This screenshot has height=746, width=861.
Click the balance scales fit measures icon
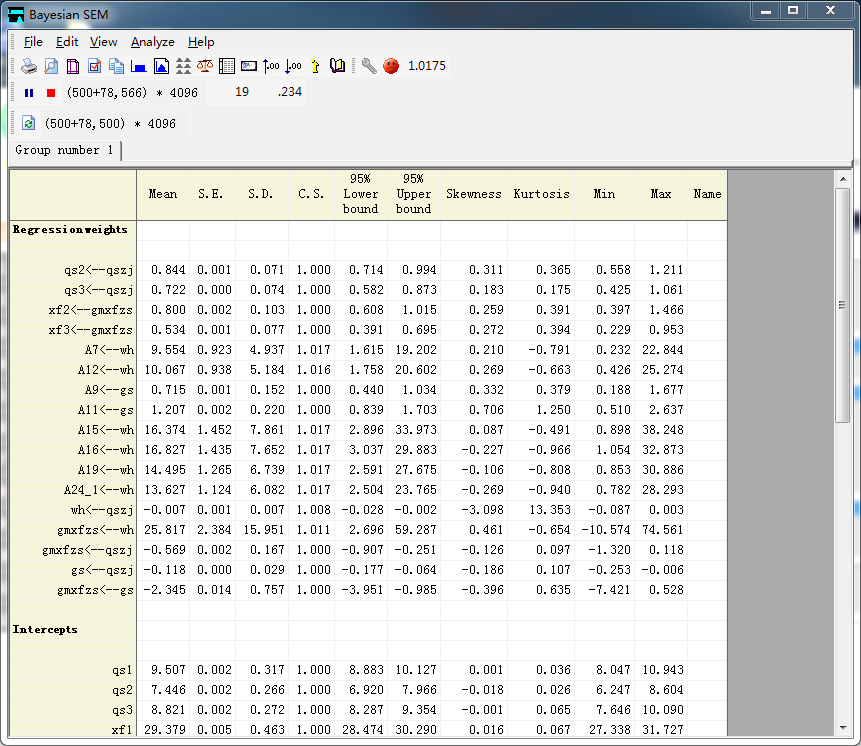coord(205,66)
